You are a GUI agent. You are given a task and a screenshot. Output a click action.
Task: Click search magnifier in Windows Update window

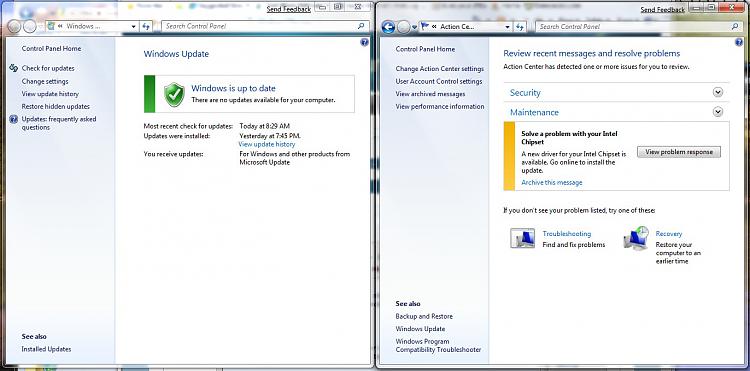(x=361, y=26)
